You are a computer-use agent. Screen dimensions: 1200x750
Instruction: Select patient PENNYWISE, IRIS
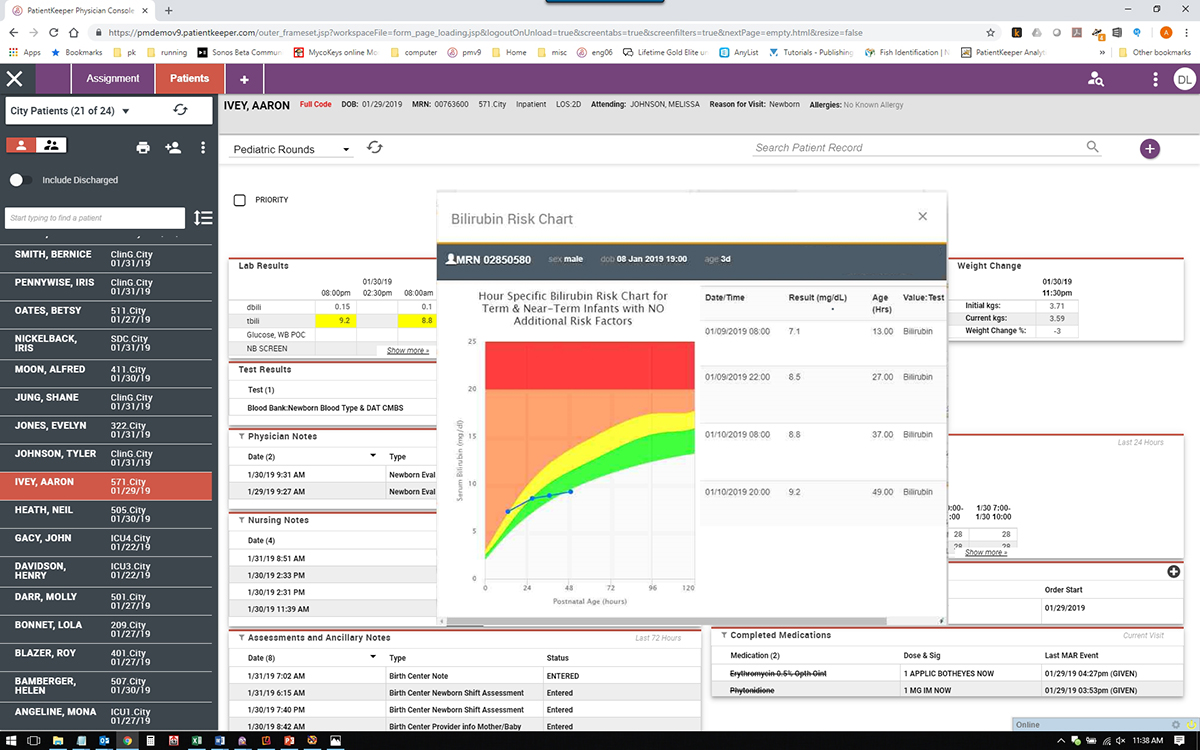(108, 288)
